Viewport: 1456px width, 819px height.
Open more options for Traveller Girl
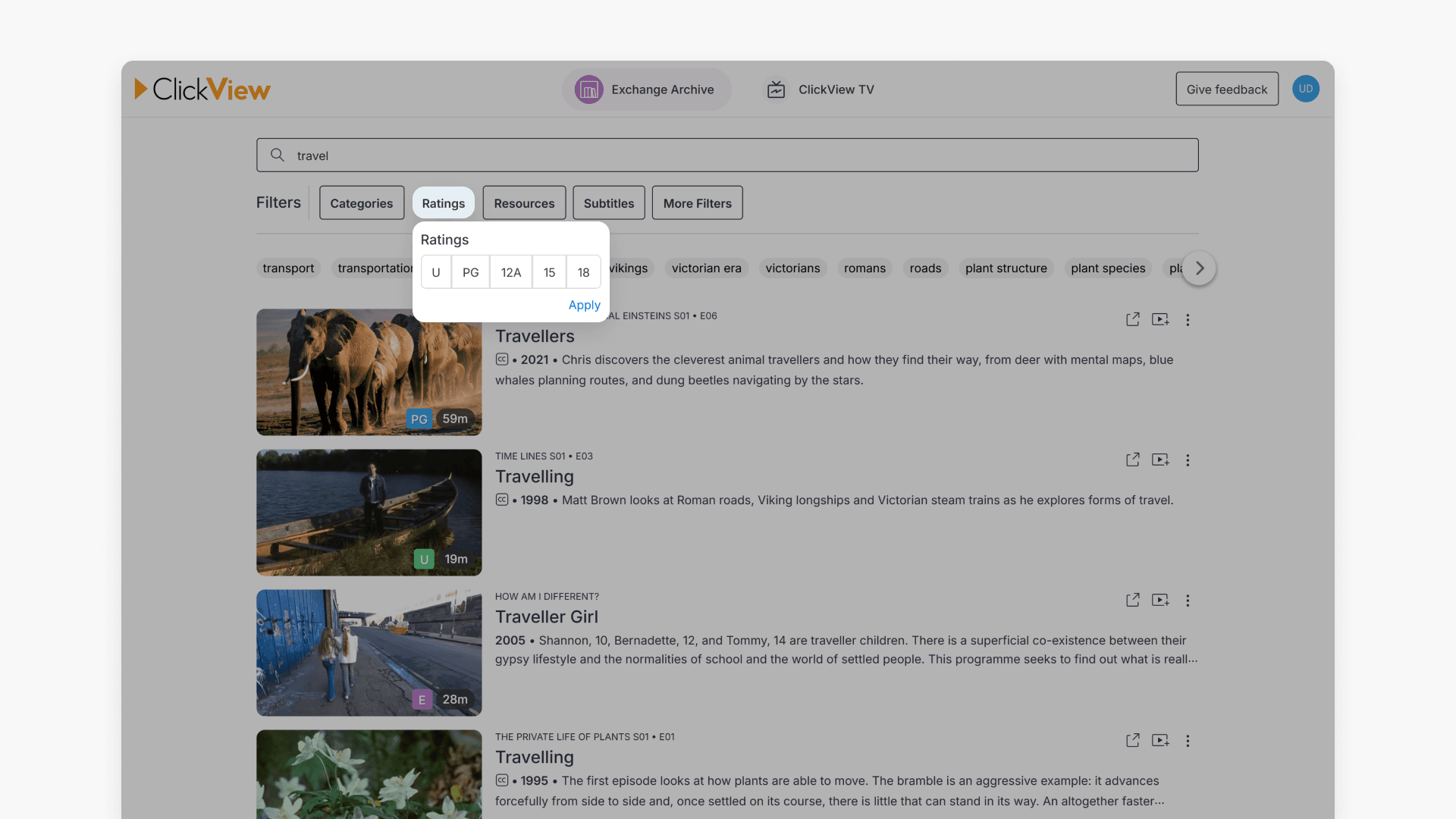[1188, 601]
